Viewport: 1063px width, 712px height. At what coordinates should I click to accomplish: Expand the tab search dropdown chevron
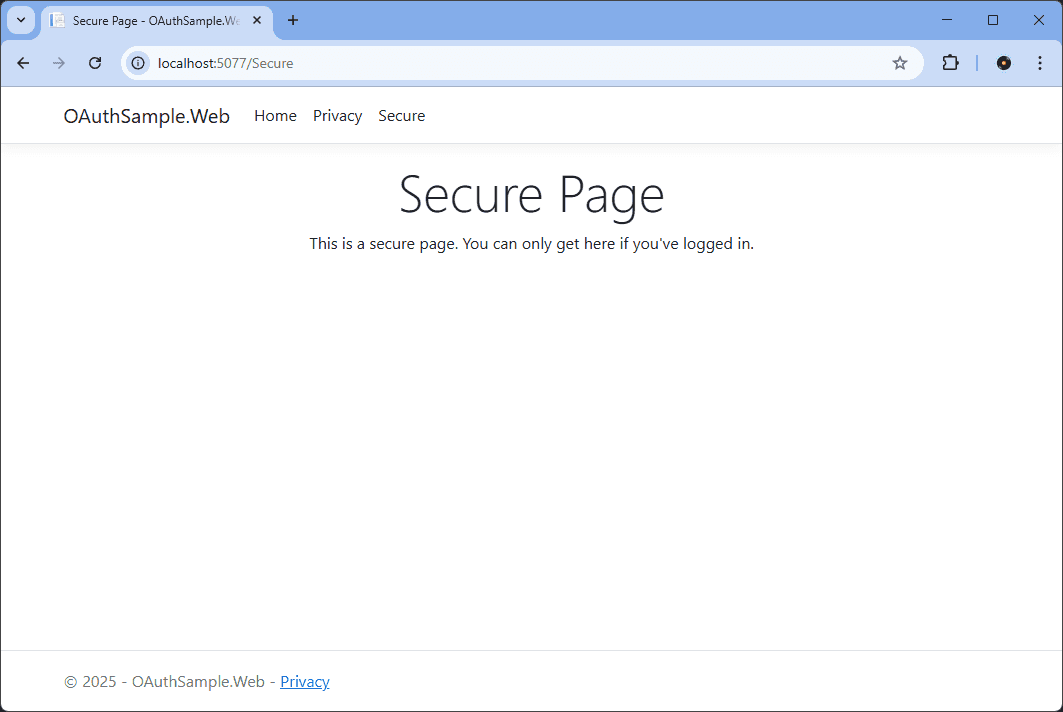click(x=20, y=20)
